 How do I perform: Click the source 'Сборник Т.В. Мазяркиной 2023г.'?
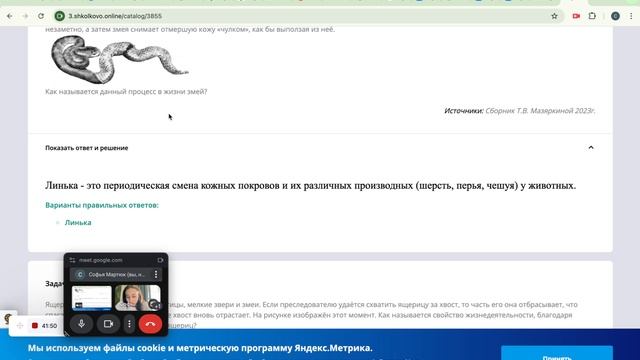tap(540, 111)
